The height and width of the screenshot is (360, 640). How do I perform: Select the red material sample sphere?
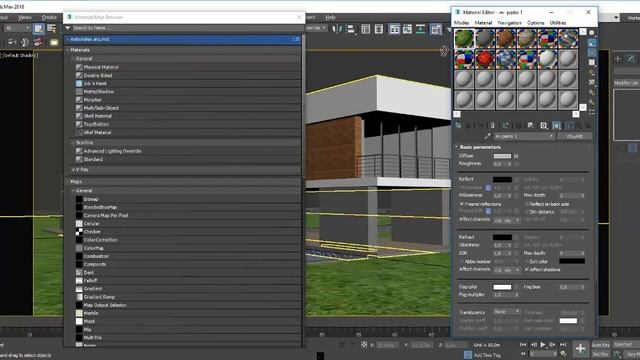tap(485, 59)
